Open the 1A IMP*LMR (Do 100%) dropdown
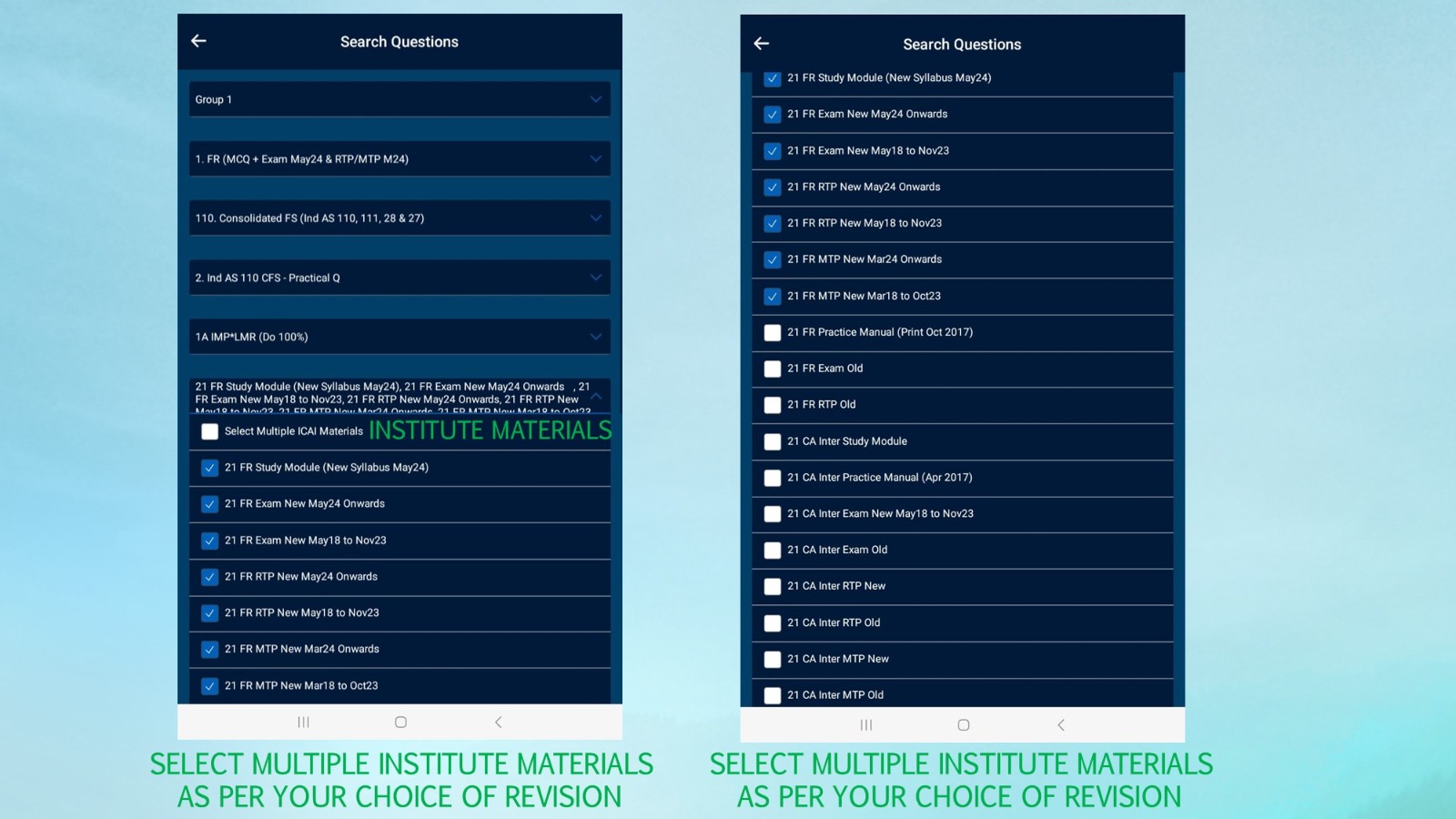Screen dimensions: 1456x819 click(x=399, y=337)
